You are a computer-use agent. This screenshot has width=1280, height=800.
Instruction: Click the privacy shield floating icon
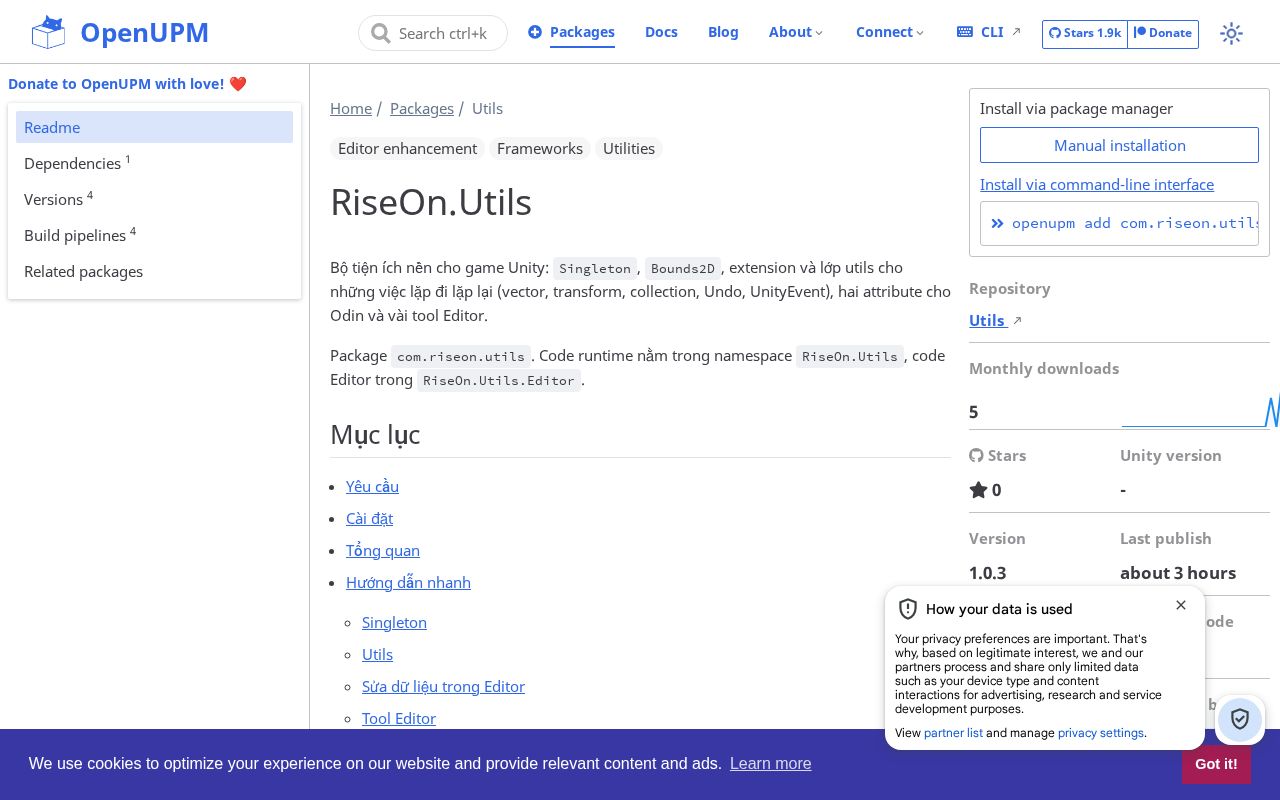(1240, 719)
